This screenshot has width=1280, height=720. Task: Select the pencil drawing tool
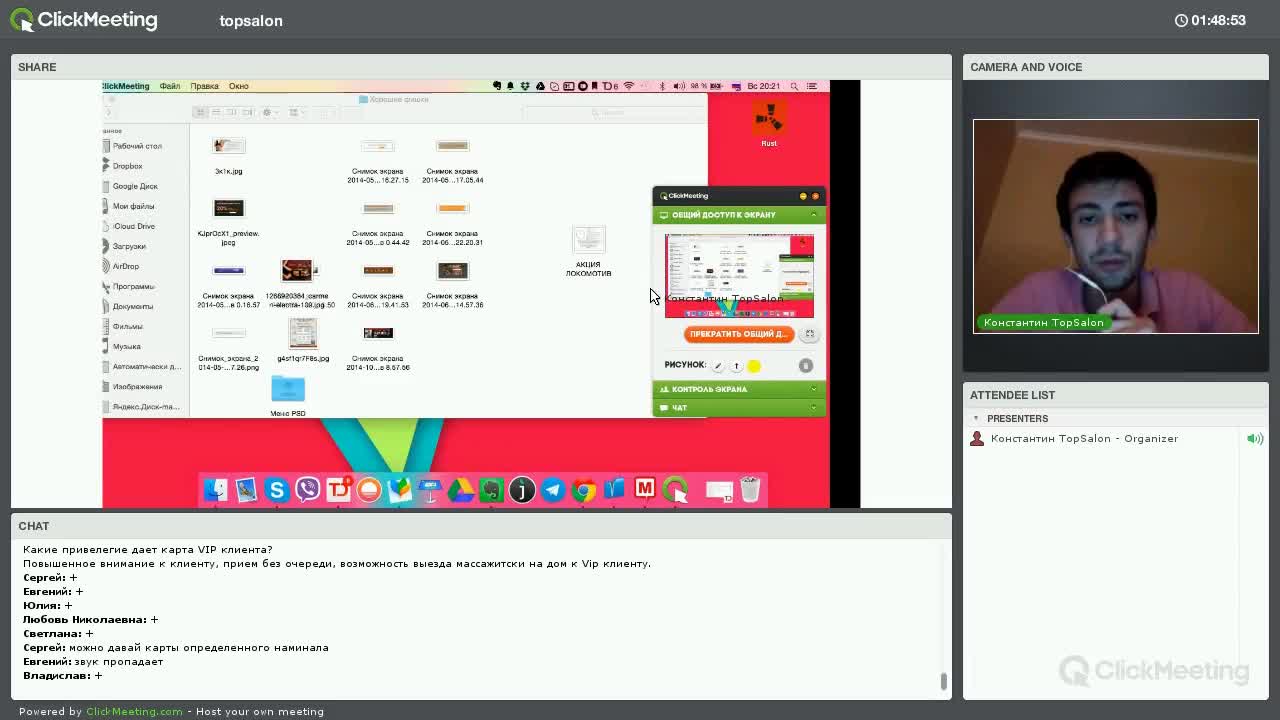718,366
